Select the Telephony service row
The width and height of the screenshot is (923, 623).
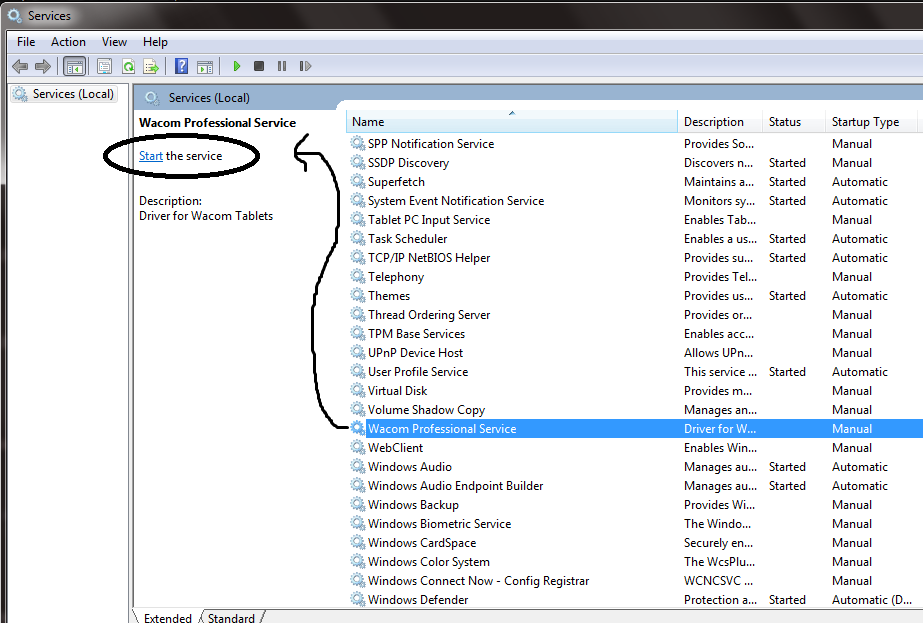coord(635,276)
